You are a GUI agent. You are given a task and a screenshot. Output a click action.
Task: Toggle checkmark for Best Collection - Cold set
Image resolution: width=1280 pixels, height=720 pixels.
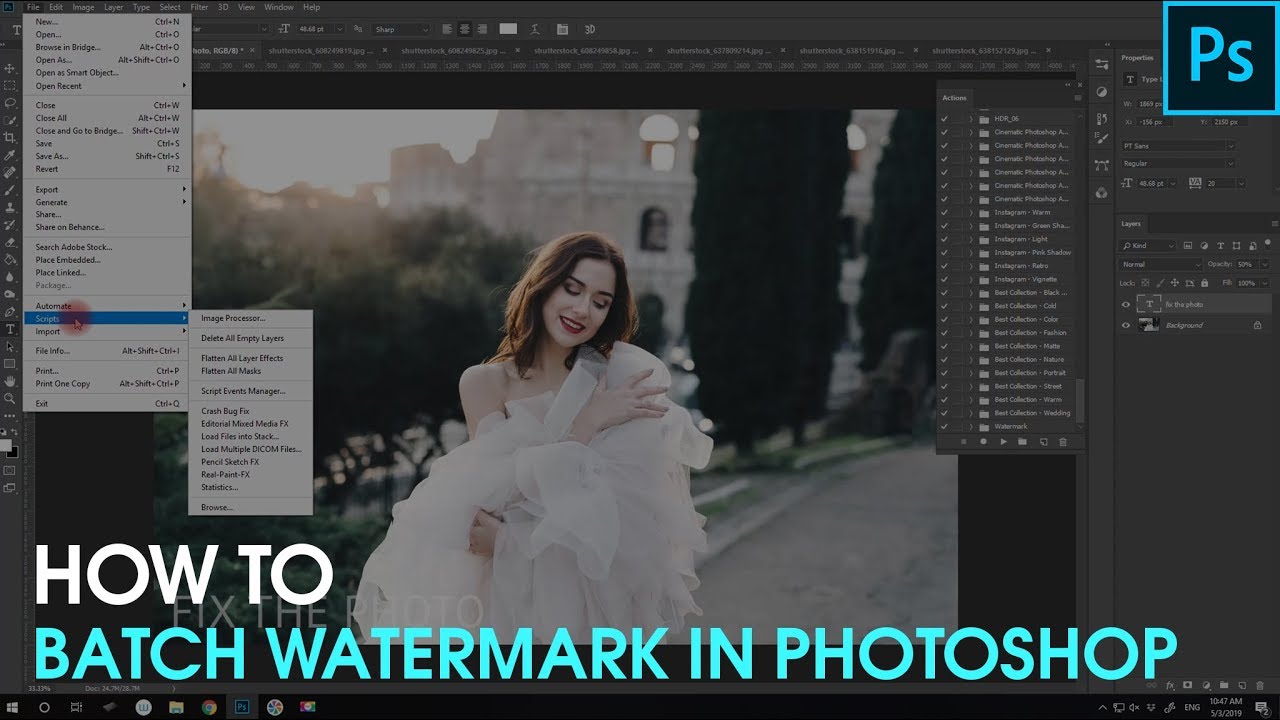click(x=945, y=306)
